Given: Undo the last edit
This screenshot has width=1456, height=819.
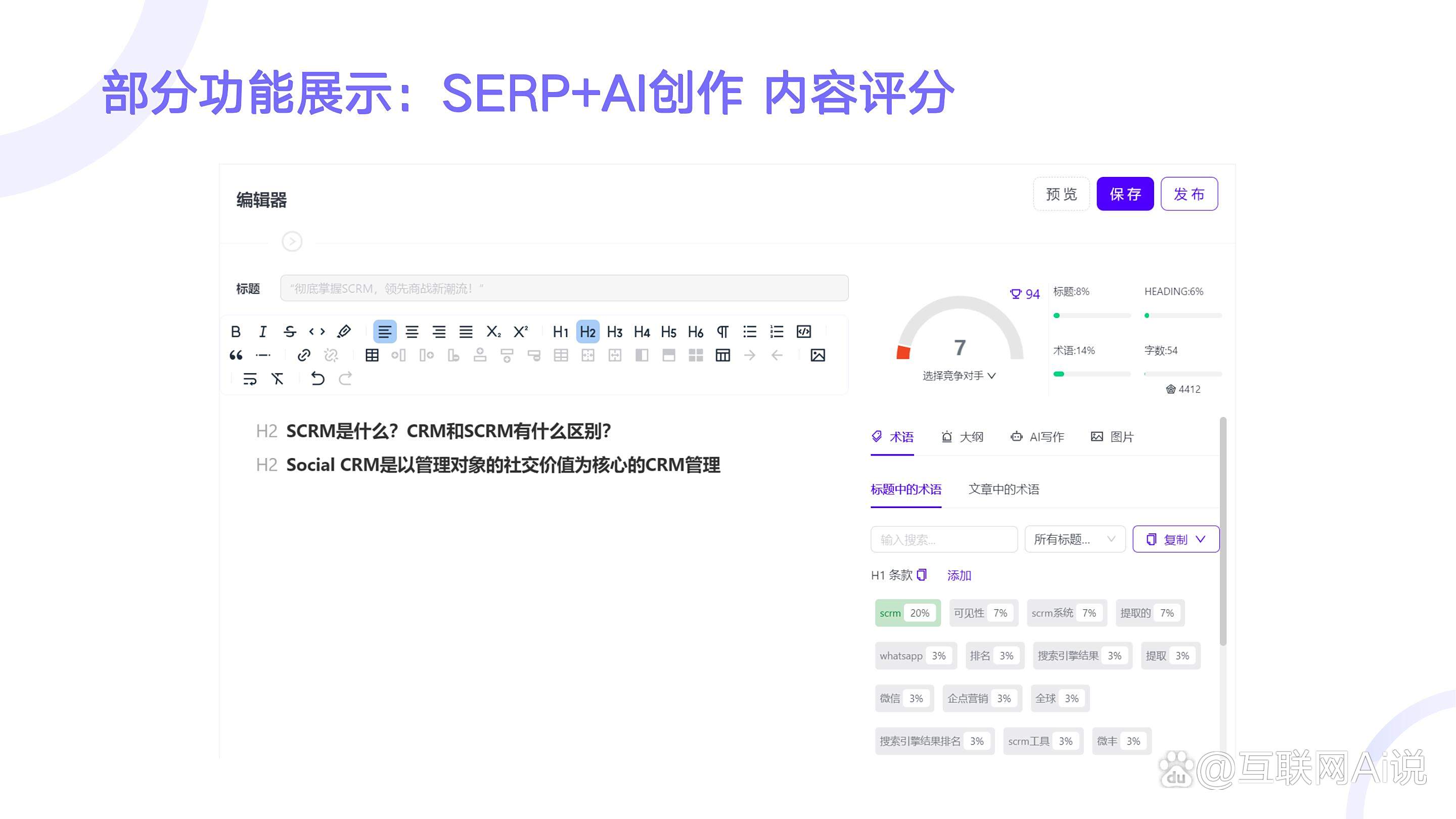Looking at the screenshot, I should 317,378.
